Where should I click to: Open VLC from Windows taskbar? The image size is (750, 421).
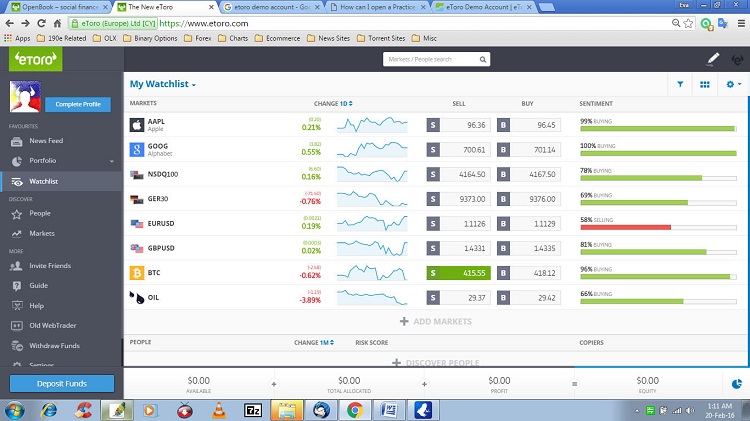pyautogui.click(x=219, y=410)
